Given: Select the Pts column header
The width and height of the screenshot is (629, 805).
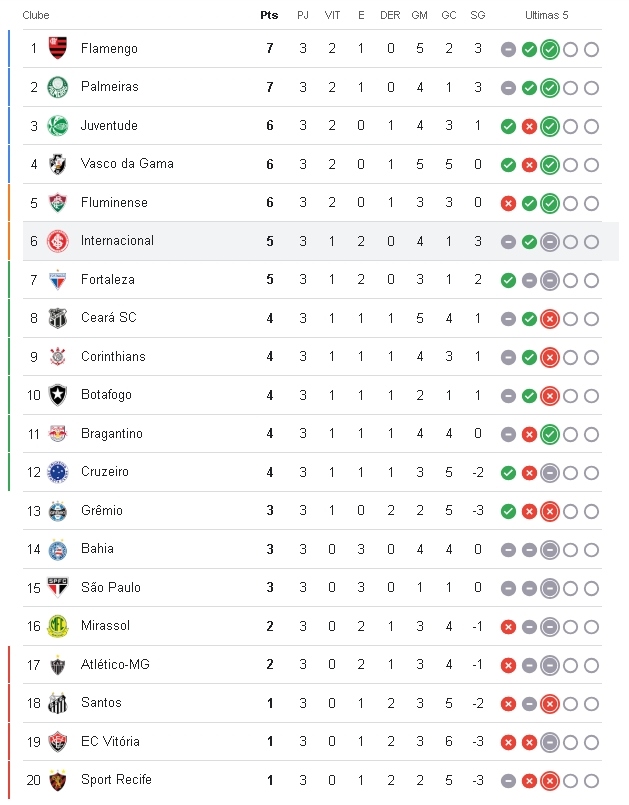Looking at the screenshot, I should point(269,15).
